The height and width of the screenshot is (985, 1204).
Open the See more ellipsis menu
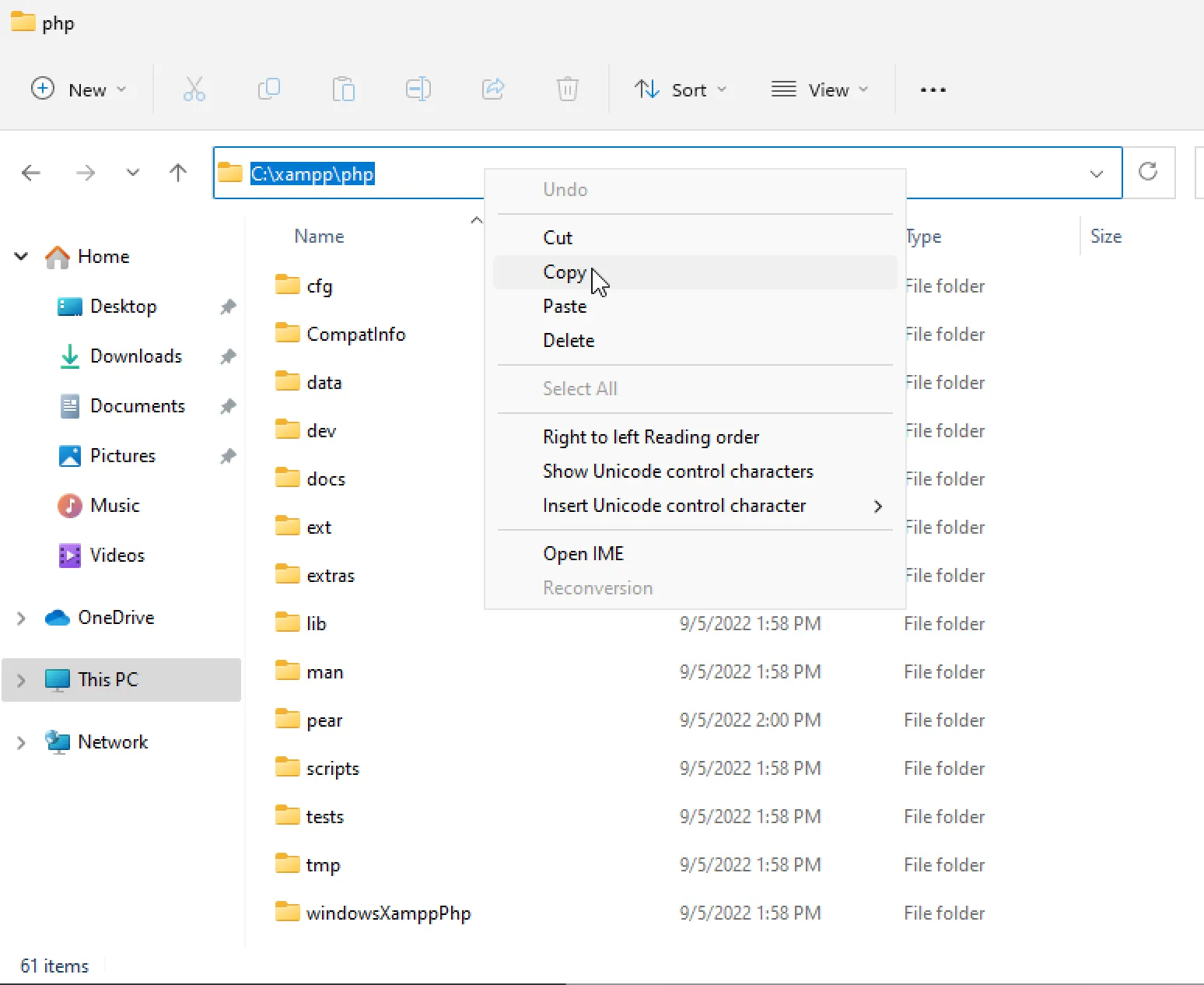[x=933, y=89]
